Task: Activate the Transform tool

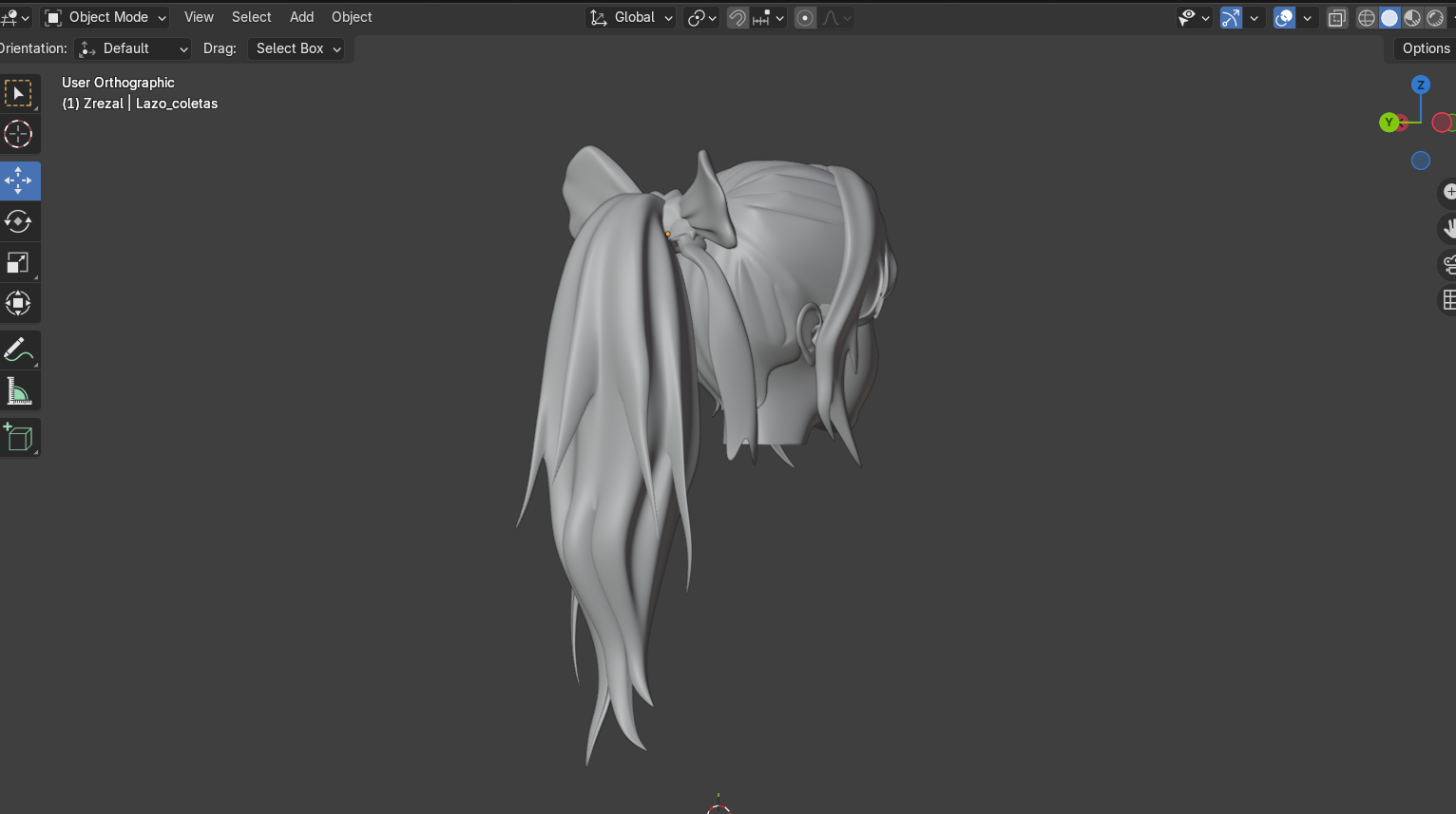Action: pos(18,304)
